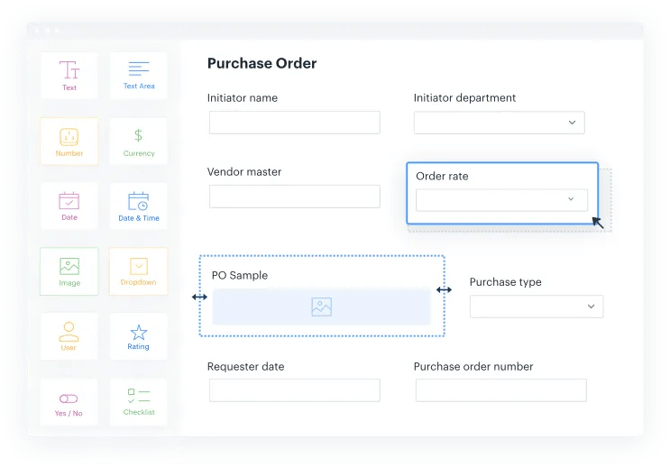Click the Order rate label
670x467 pixels.
(x=442, y=176)
